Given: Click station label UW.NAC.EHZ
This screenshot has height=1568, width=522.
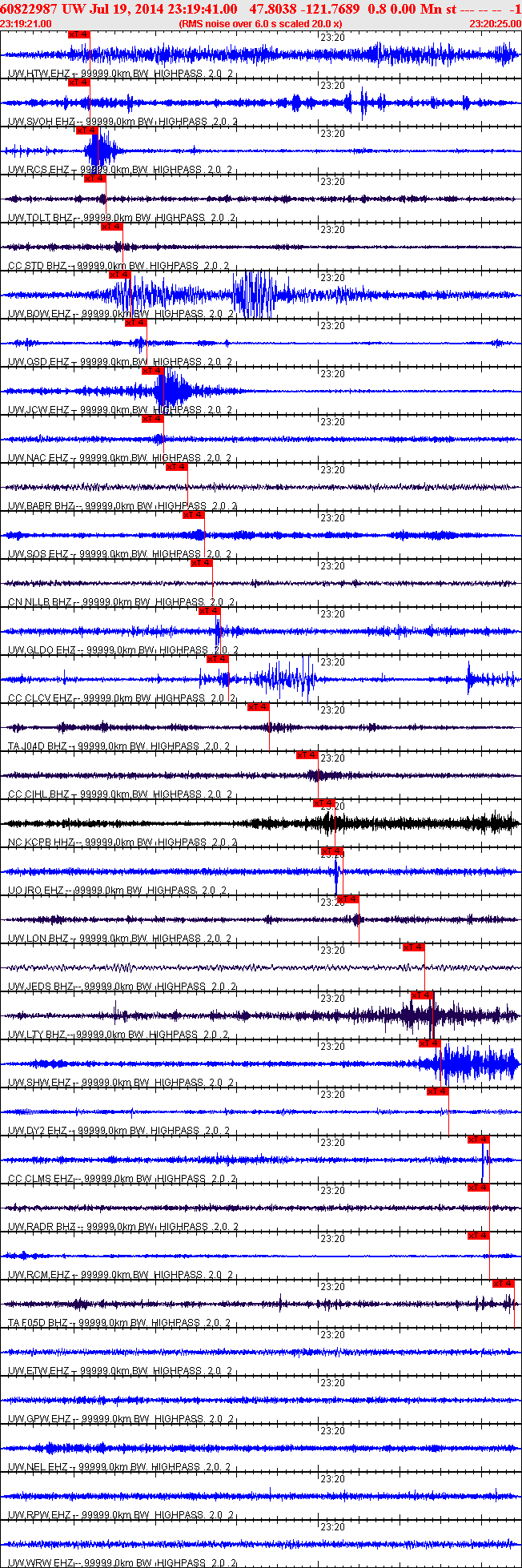Looking at the screenshot, I should click(x=38, y=458).
